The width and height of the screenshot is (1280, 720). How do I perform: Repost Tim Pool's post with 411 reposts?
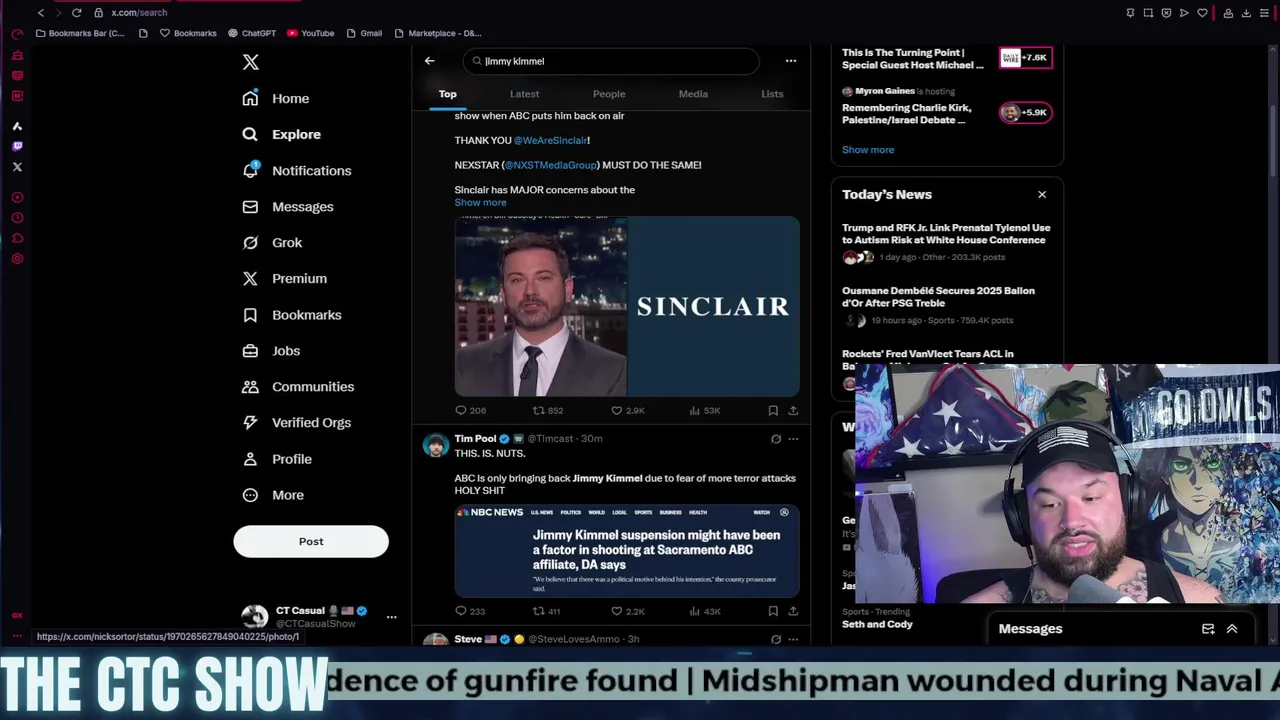[x=546, y=611]
